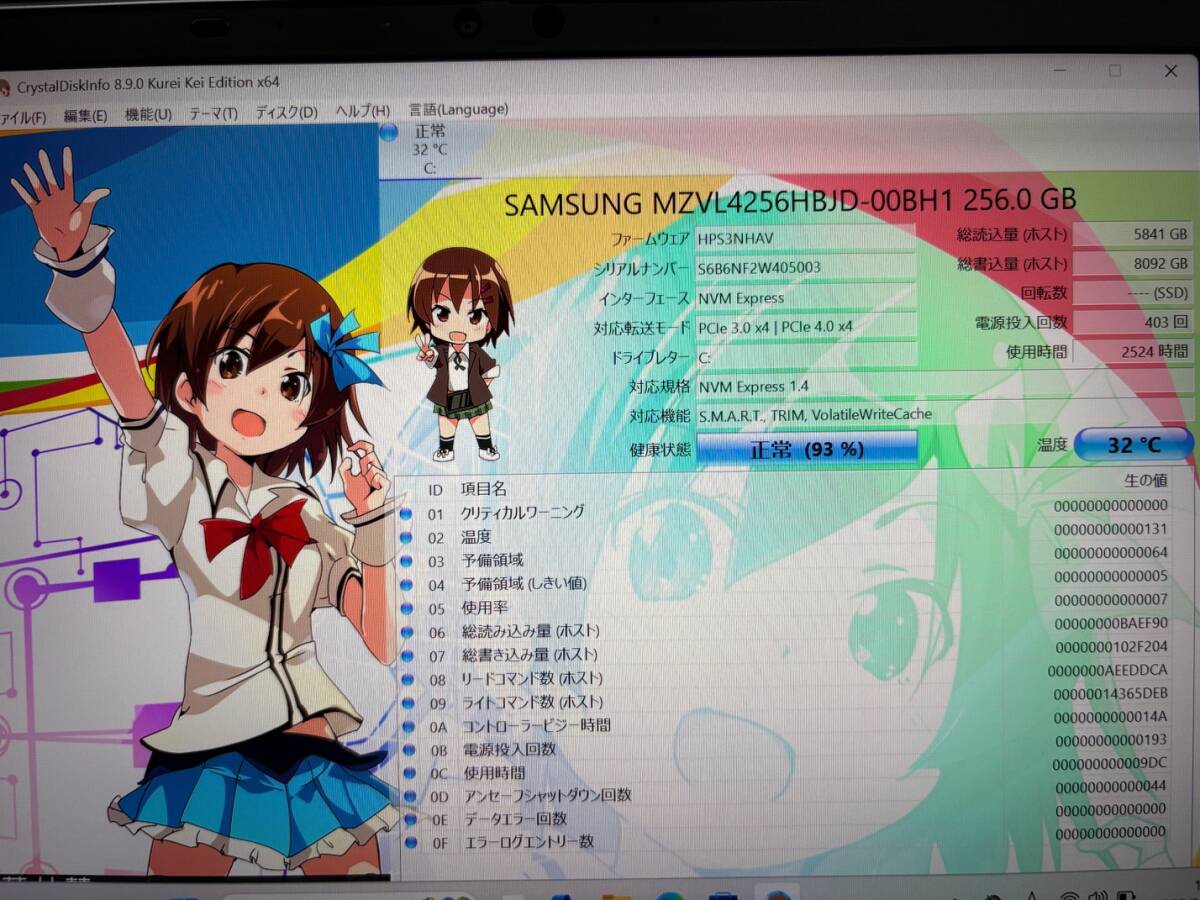The height and width of the screenshot is (900, 1200).
Task: Click the 生の値 column header
Action: pyautogui.click(x=1145, y=480)
